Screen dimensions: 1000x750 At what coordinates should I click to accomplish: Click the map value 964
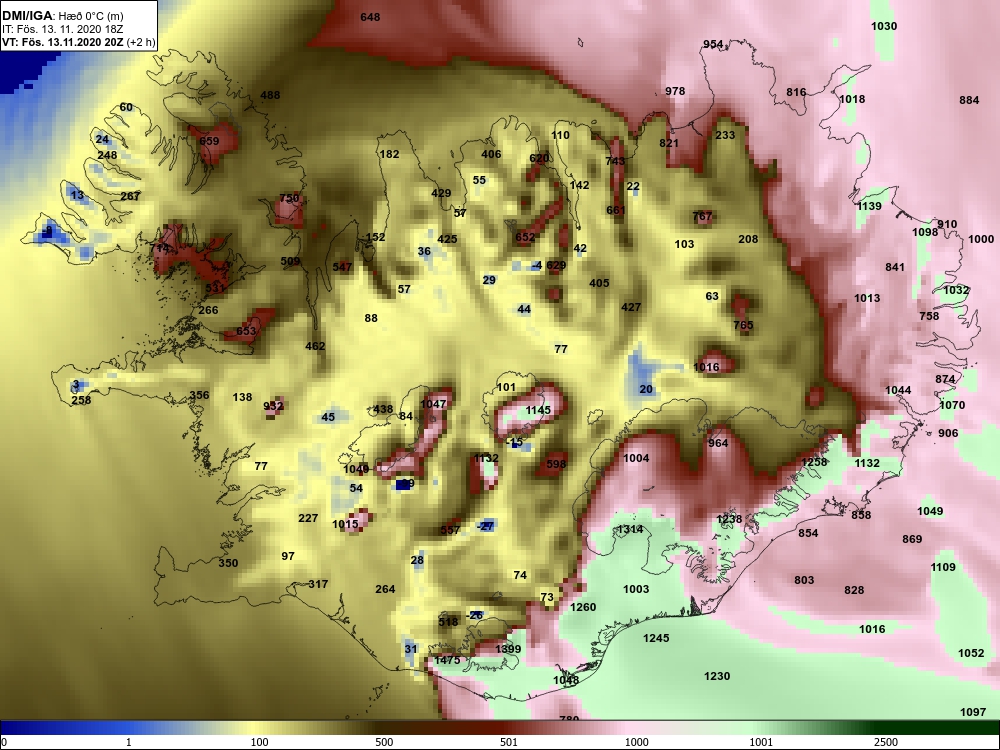coord(717,443)
